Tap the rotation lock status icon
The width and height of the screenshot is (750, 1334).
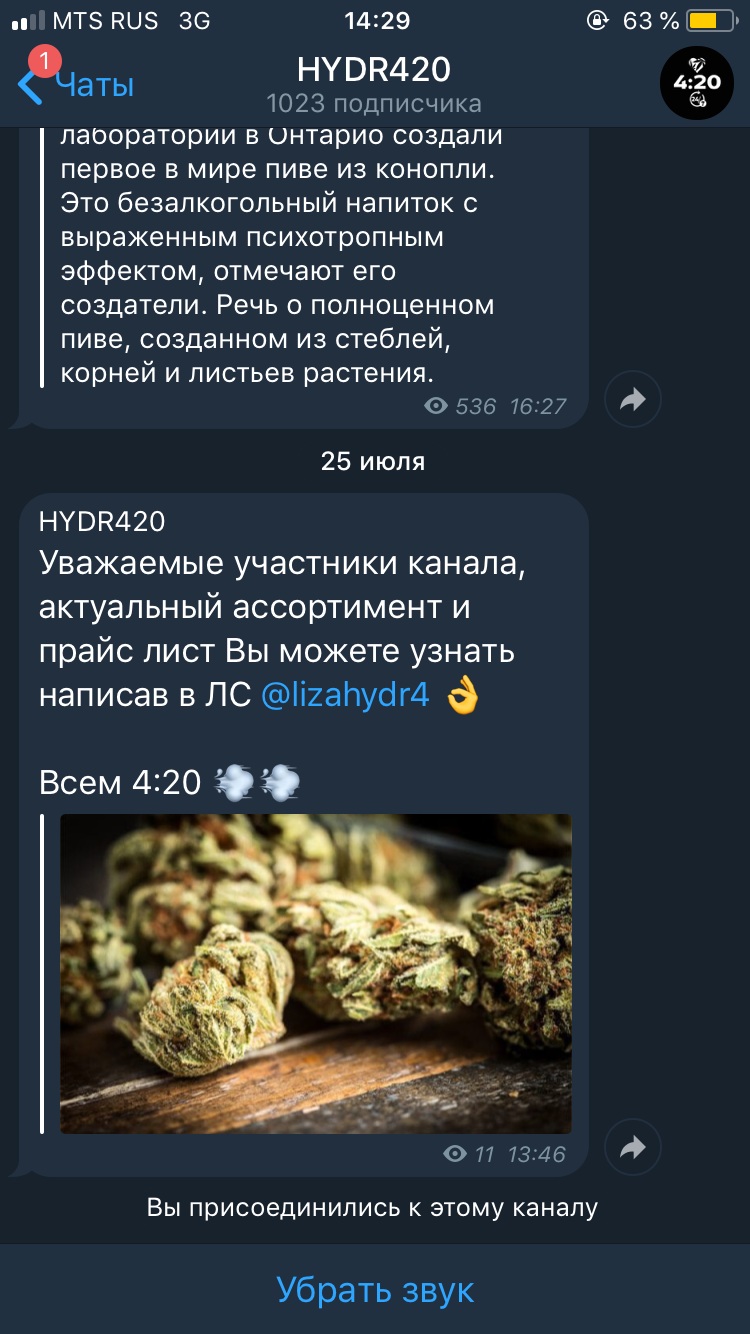[x=598, y=20]
